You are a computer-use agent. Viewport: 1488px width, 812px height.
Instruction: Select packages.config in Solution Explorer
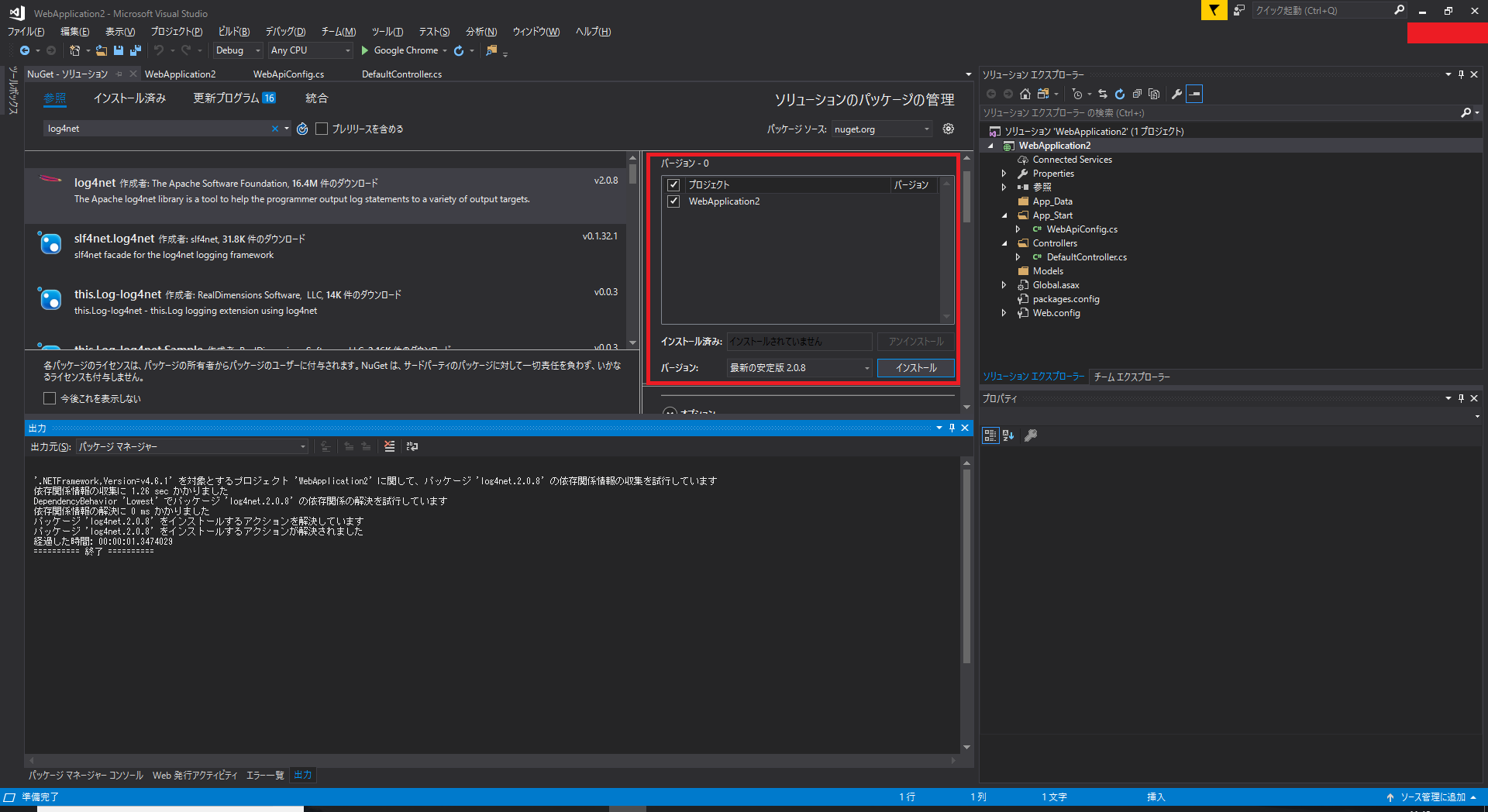tap(1066, 299)
